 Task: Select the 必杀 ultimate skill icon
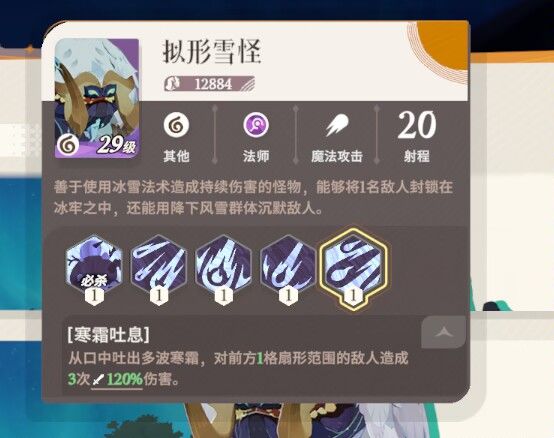pyautogui.click(x=94, y=265)
